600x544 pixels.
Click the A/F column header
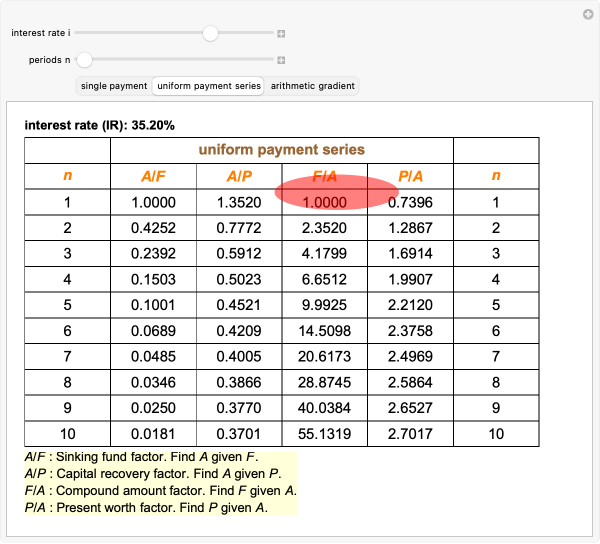tap(153, 176)
